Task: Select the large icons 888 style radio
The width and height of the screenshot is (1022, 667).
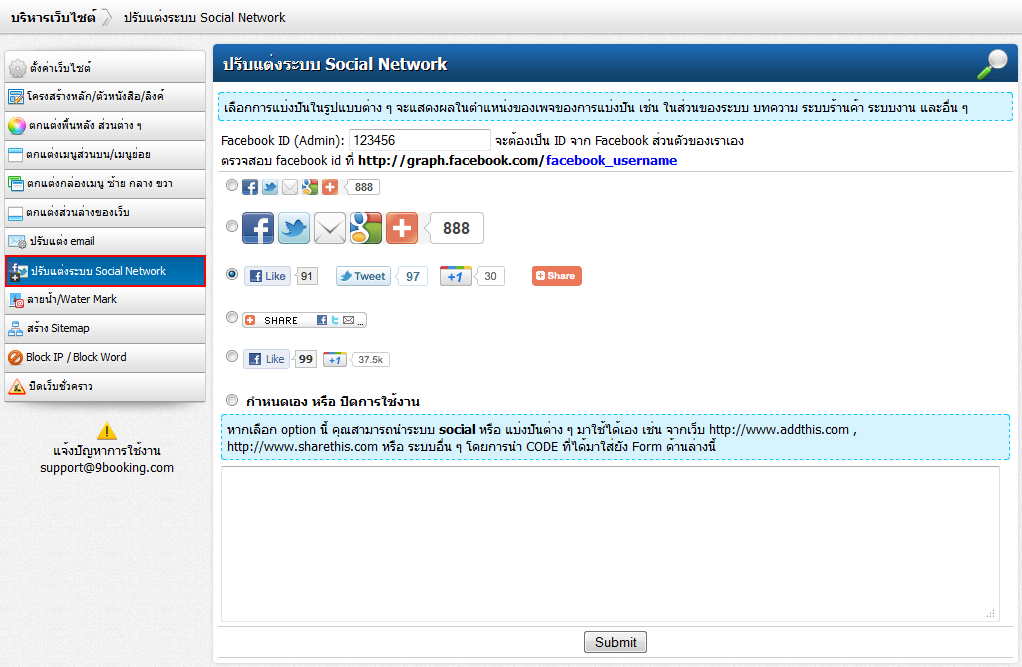Action: click(232, 226)
